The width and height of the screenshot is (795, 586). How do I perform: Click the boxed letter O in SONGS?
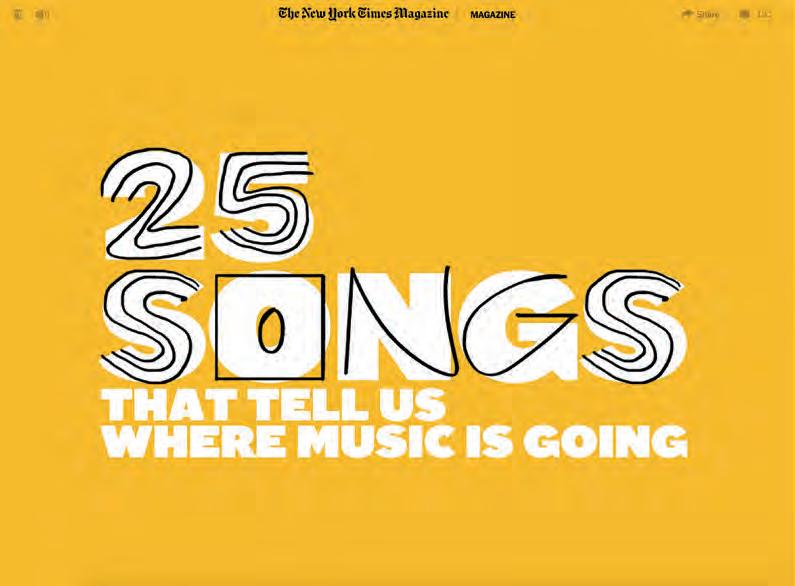click(270, 327)
